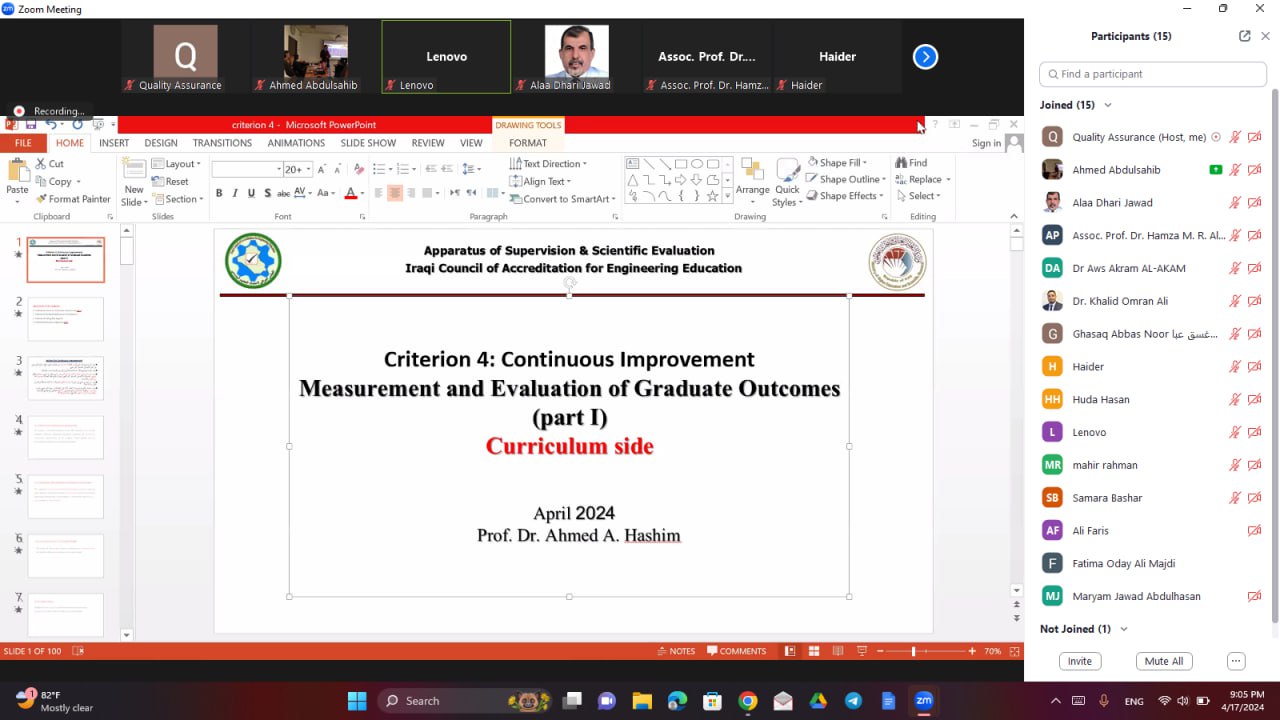
Task: Select the text box shape in gallery
Action: click(x=632, y=164)
